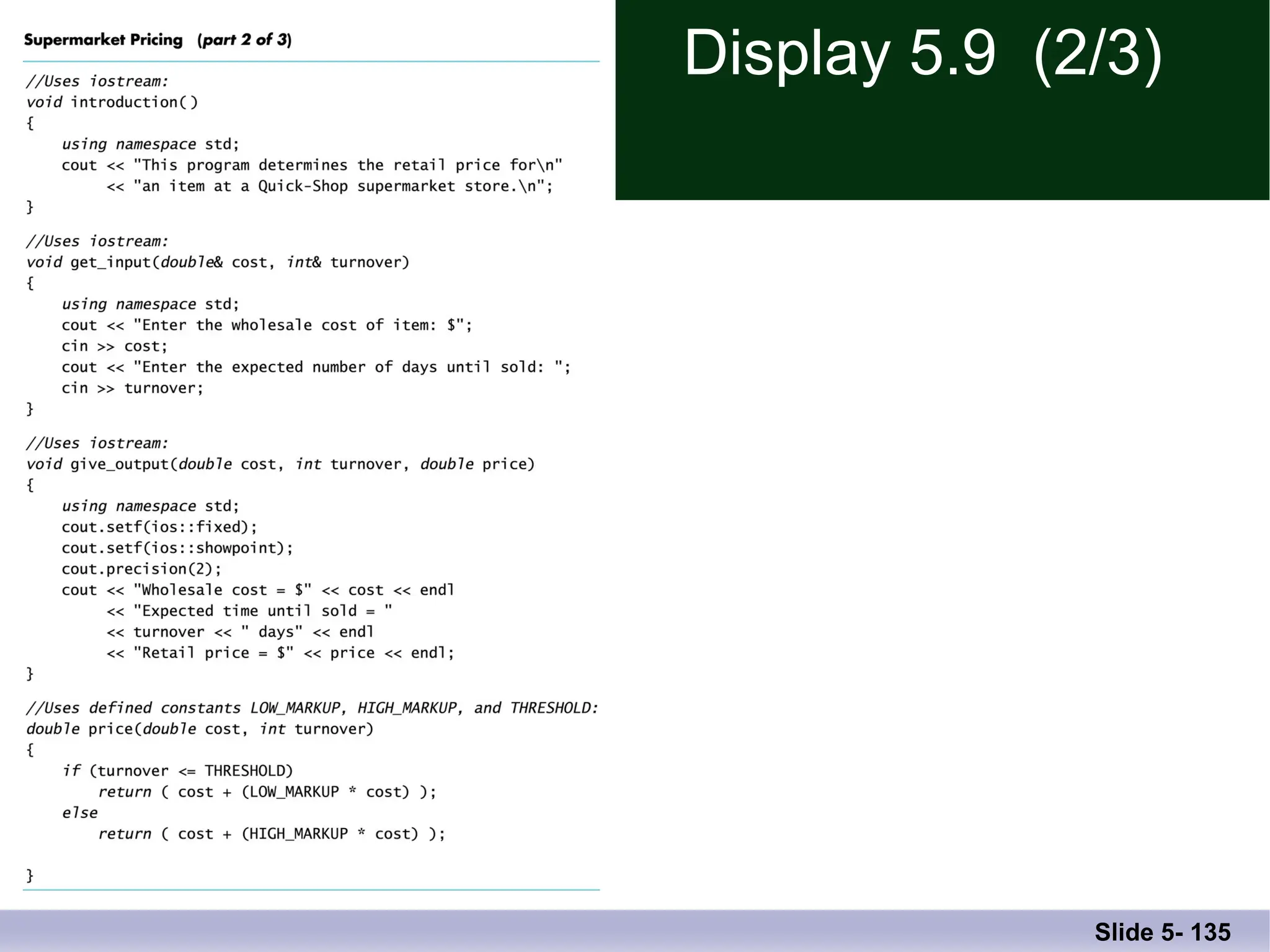Image resolution: width=1270 pixels, height=952 pixels.
Task: Click the 'void get_input(double& cost, int& turnover)' line
Action: 218,263
